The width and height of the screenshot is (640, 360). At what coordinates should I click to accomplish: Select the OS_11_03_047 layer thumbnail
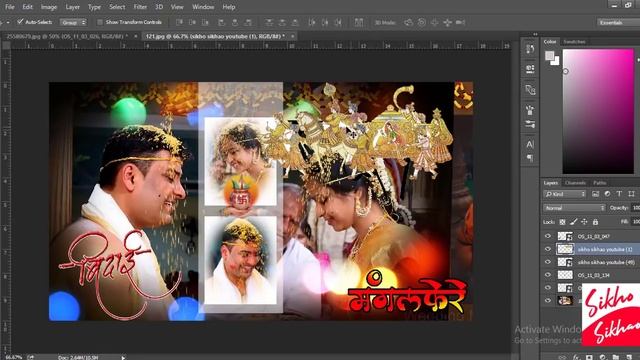(565, 236)
